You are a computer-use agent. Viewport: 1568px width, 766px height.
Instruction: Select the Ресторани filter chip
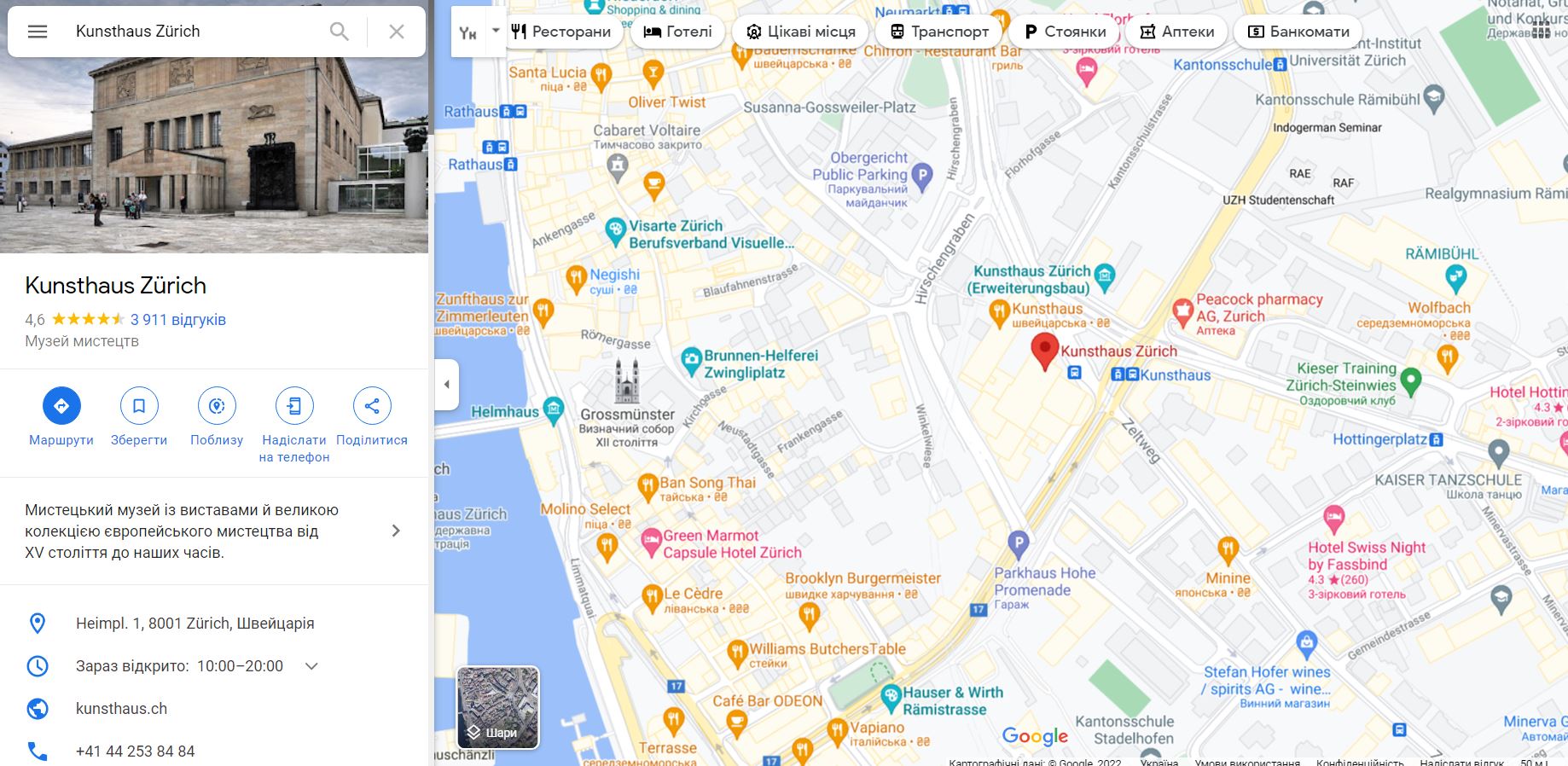pyautogui.click(x=560, y=32)
